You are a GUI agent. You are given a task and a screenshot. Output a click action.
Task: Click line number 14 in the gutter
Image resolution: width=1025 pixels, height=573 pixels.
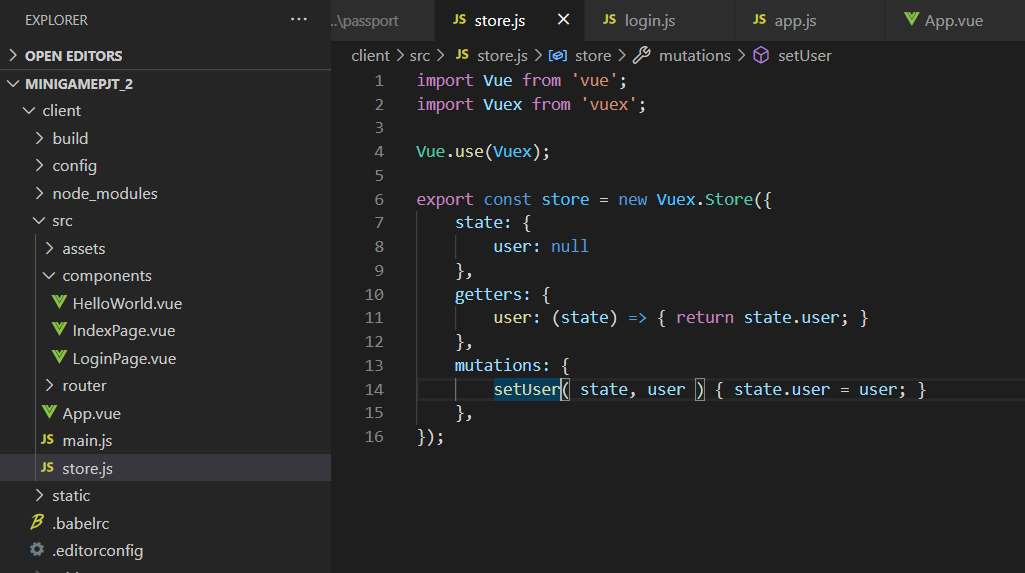tap(374, 389)
